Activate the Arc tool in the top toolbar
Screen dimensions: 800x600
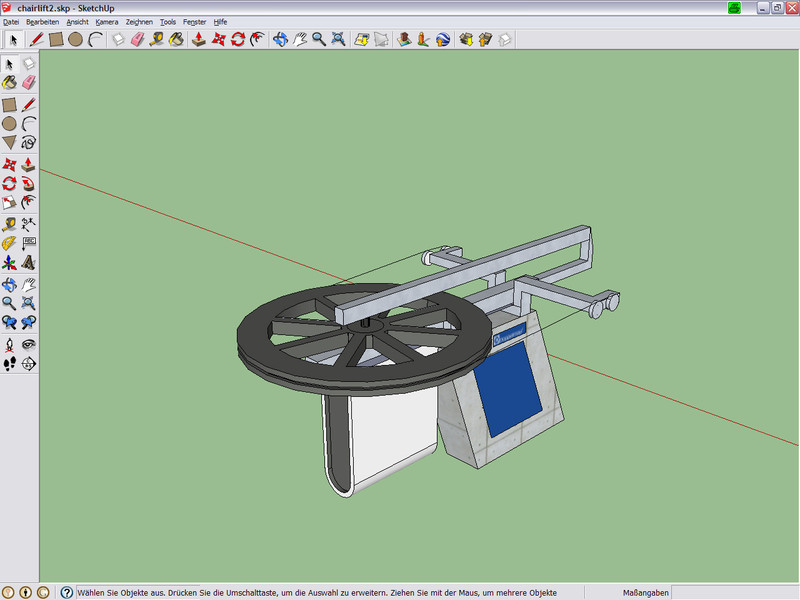pos(95,39)
